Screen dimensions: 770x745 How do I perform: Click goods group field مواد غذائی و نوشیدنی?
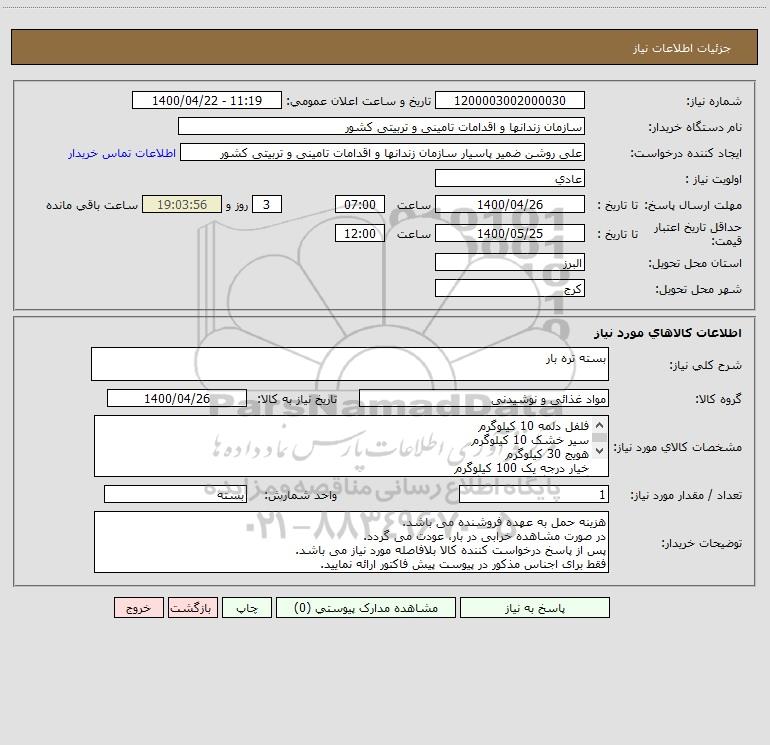[x=484, y=398]
